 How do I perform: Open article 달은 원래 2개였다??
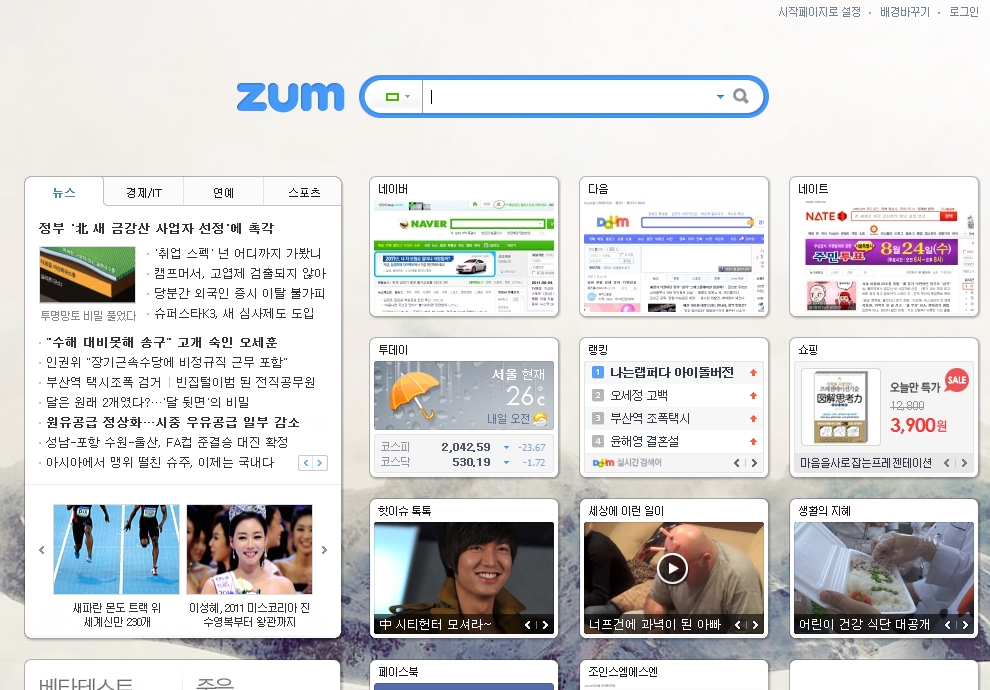click(x=148, y=402)
